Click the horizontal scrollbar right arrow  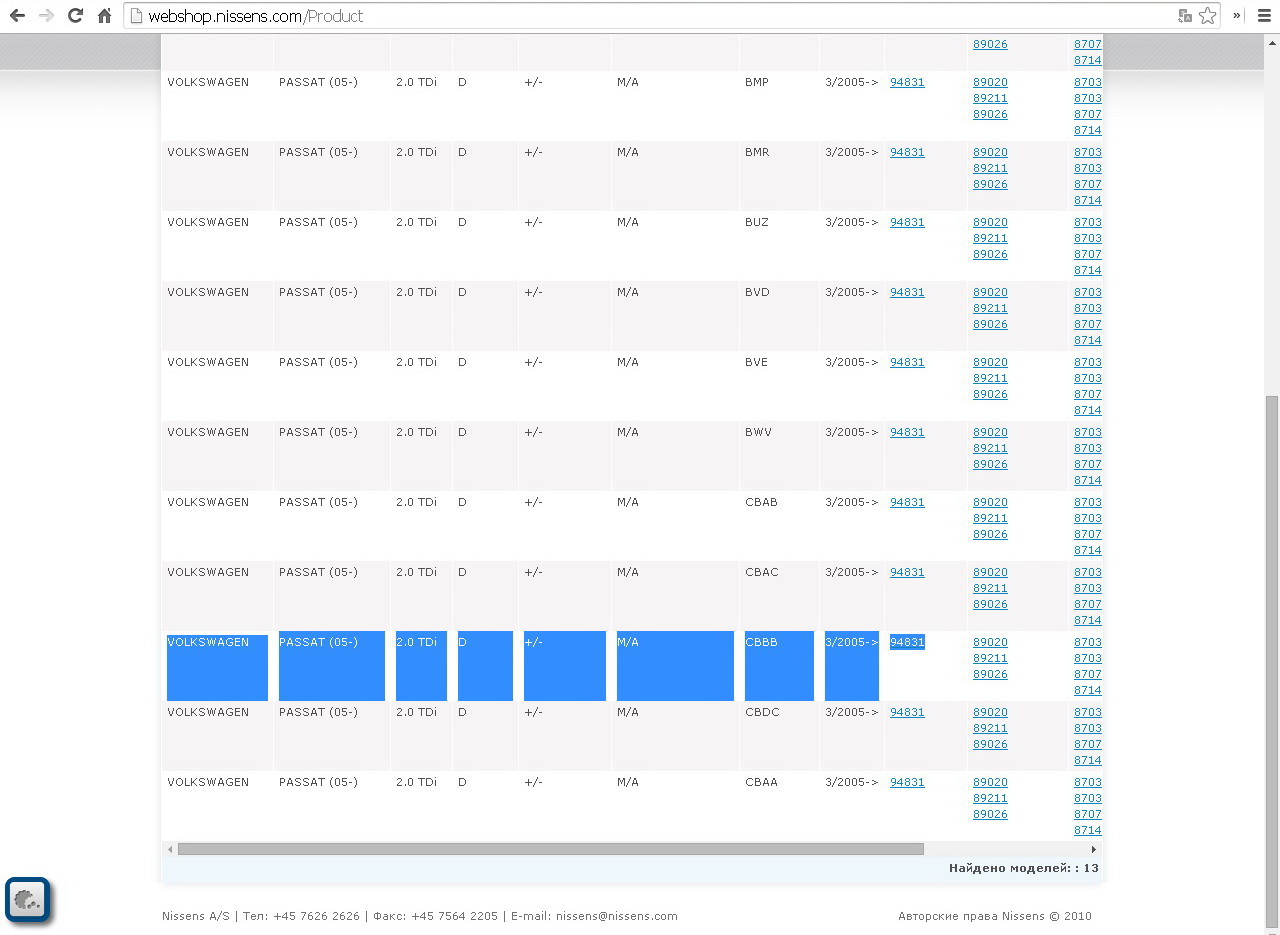click(1094, 849)
